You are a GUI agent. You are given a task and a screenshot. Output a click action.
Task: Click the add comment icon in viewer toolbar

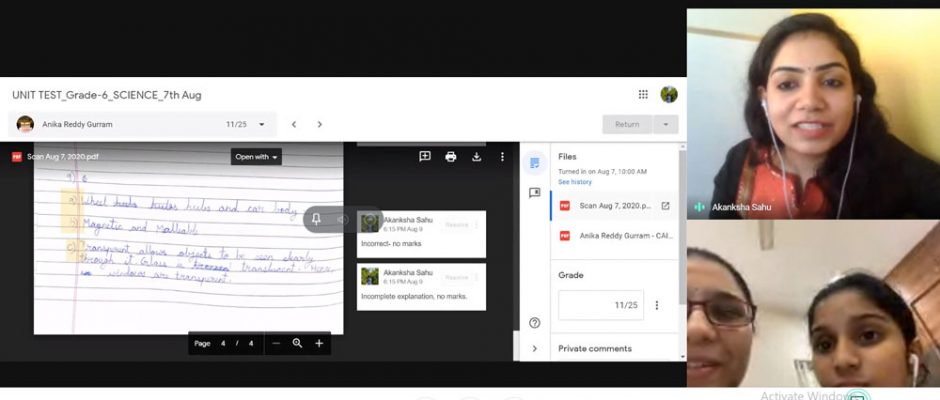tap(425, 157)
